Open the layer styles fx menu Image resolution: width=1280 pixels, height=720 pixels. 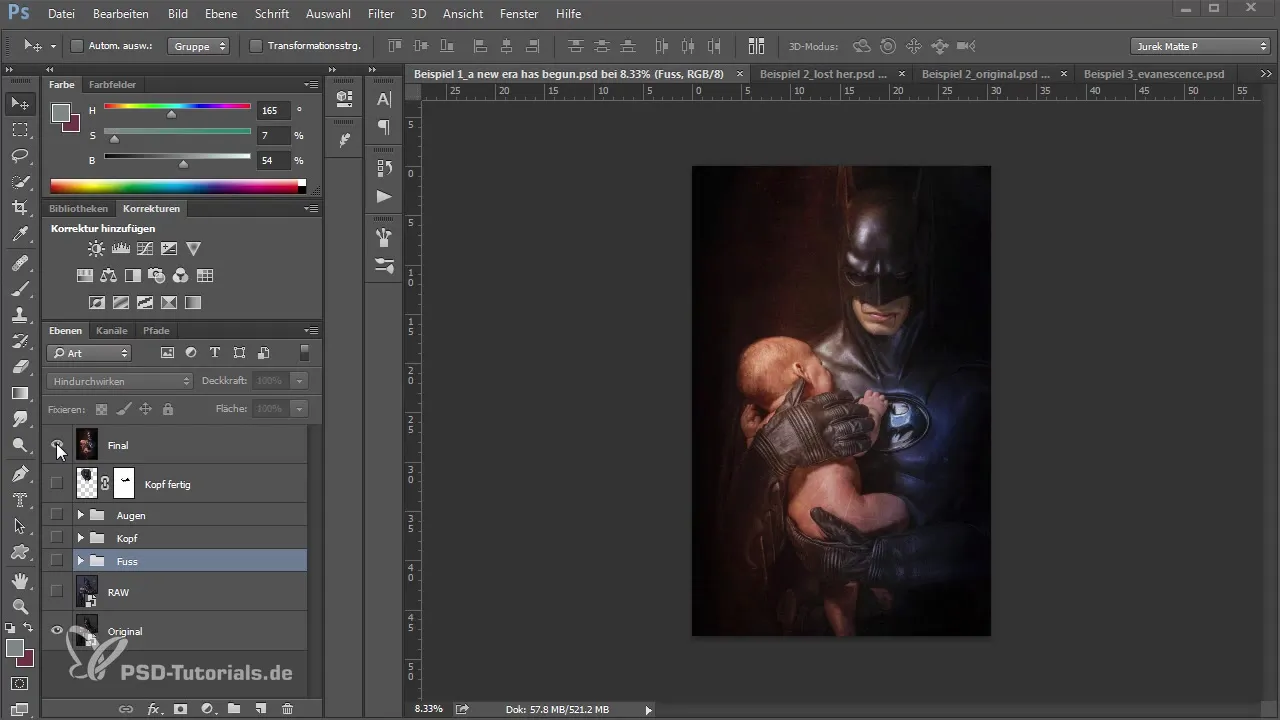pos(154,708)
